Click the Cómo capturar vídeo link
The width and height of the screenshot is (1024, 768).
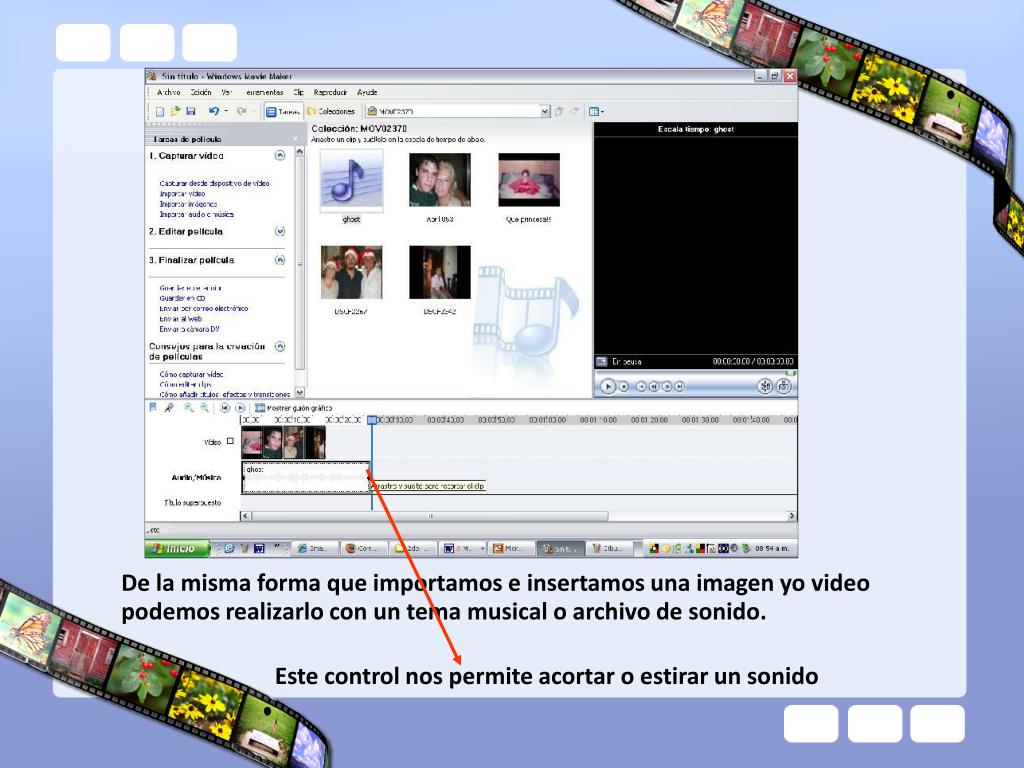[x=191, y=374]
